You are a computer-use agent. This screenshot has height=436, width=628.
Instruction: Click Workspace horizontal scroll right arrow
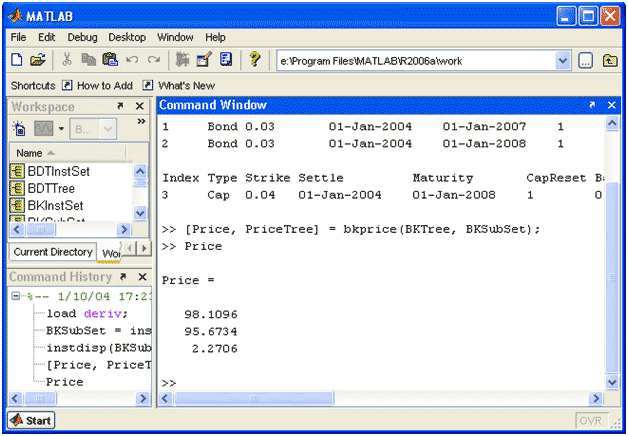click(x=124, y=229)
